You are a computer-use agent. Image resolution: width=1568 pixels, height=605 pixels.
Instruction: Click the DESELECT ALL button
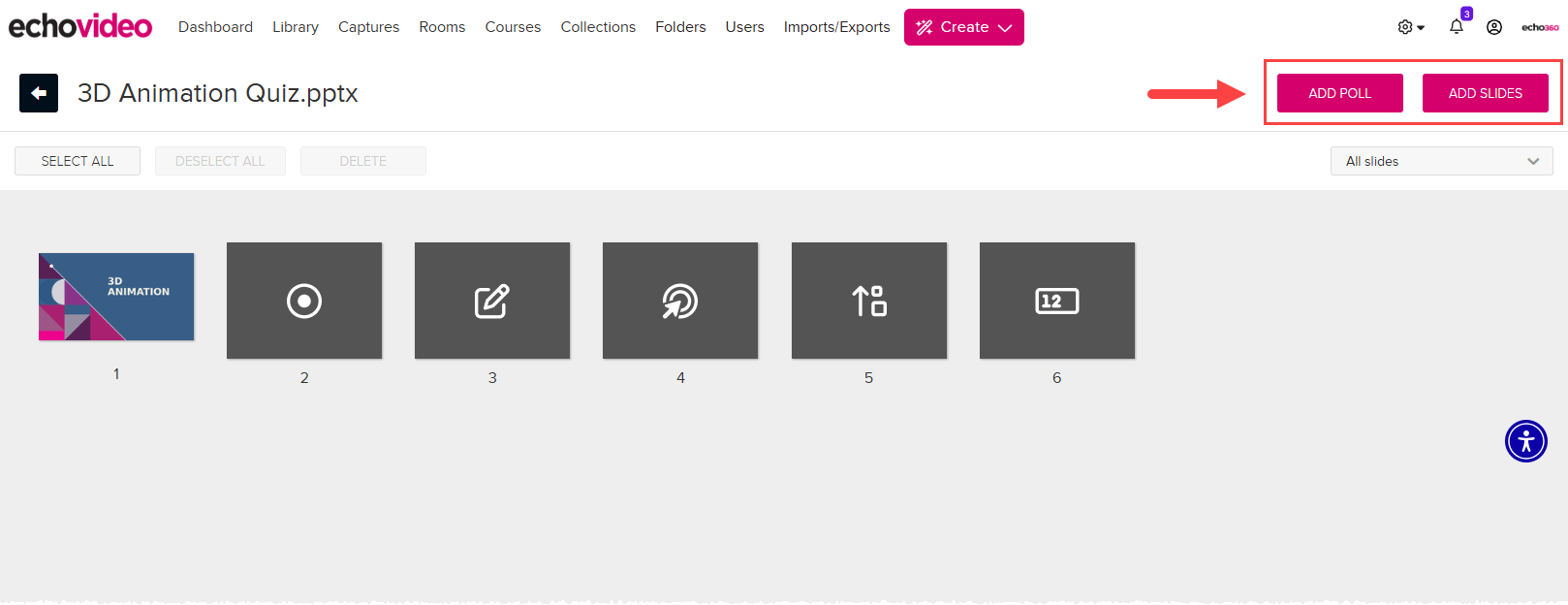point(220,161)
